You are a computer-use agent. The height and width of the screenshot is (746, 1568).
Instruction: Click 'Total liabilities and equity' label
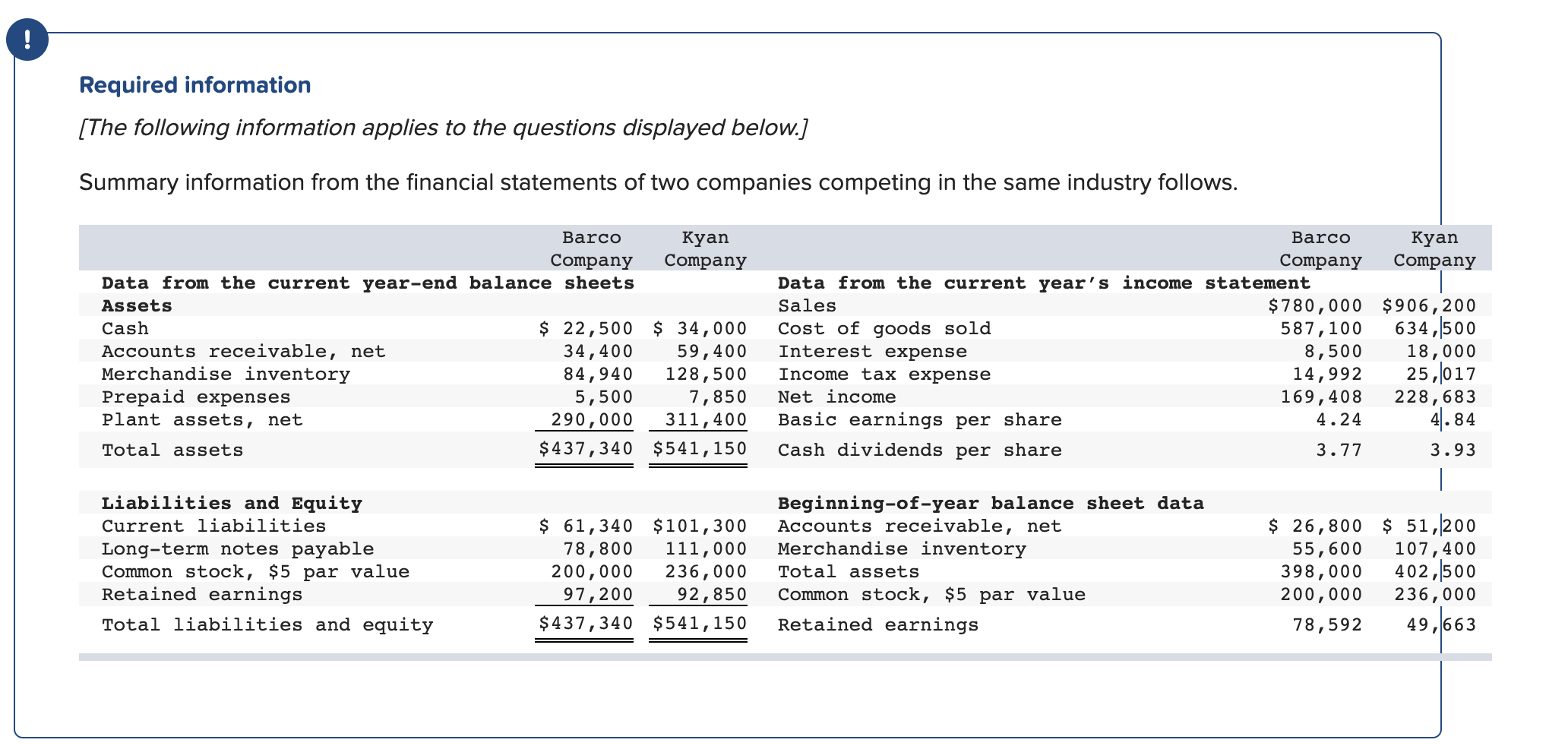point(267,624)
